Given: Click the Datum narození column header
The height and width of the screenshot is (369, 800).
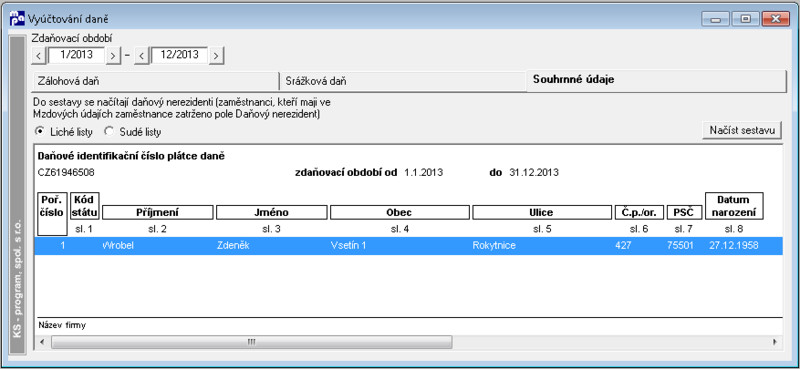Looking at the screenshot, I should click(734, 206).
